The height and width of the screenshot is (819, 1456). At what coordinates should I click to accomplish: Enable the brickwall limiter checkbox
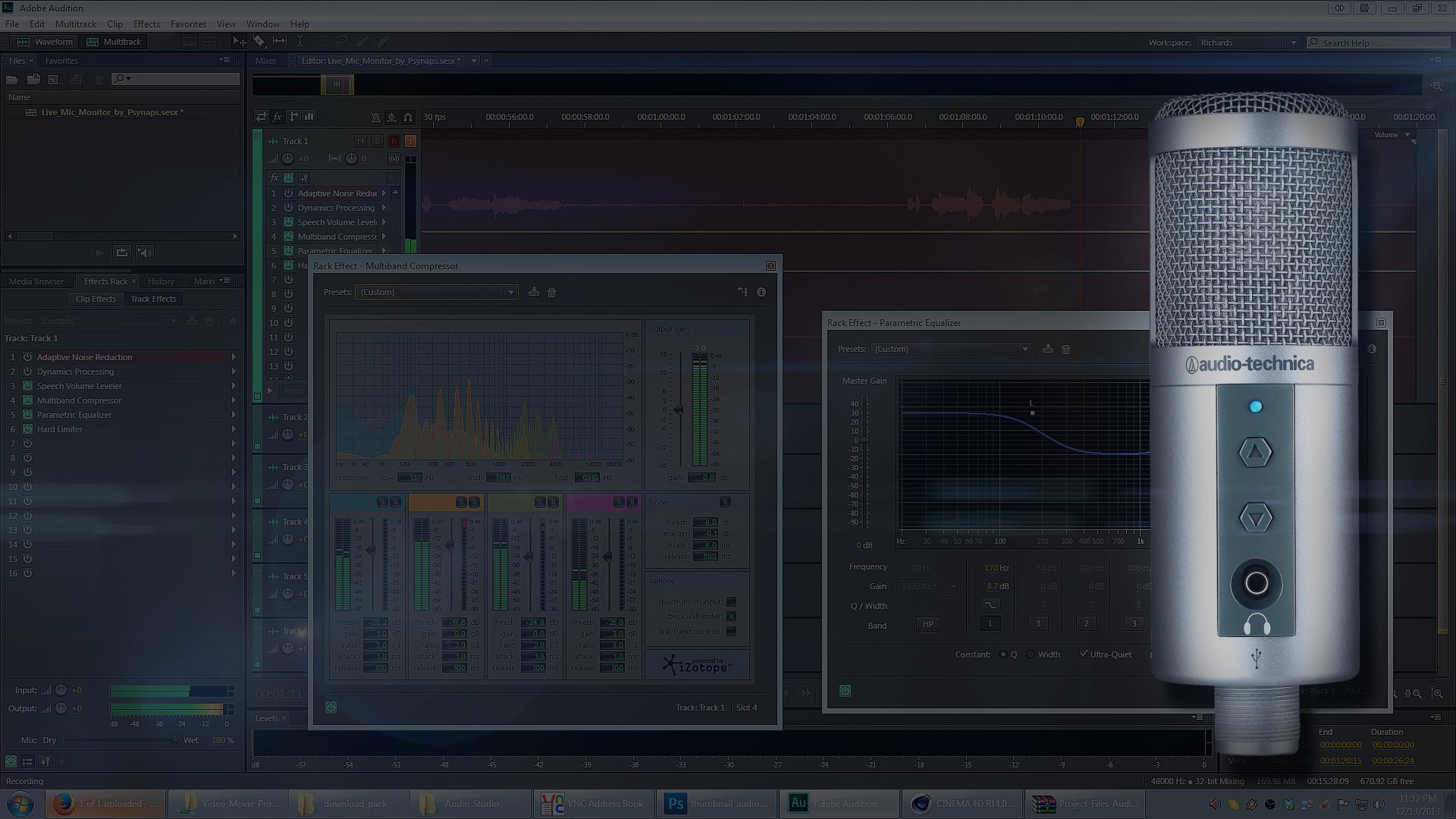(x=730, y=616)
